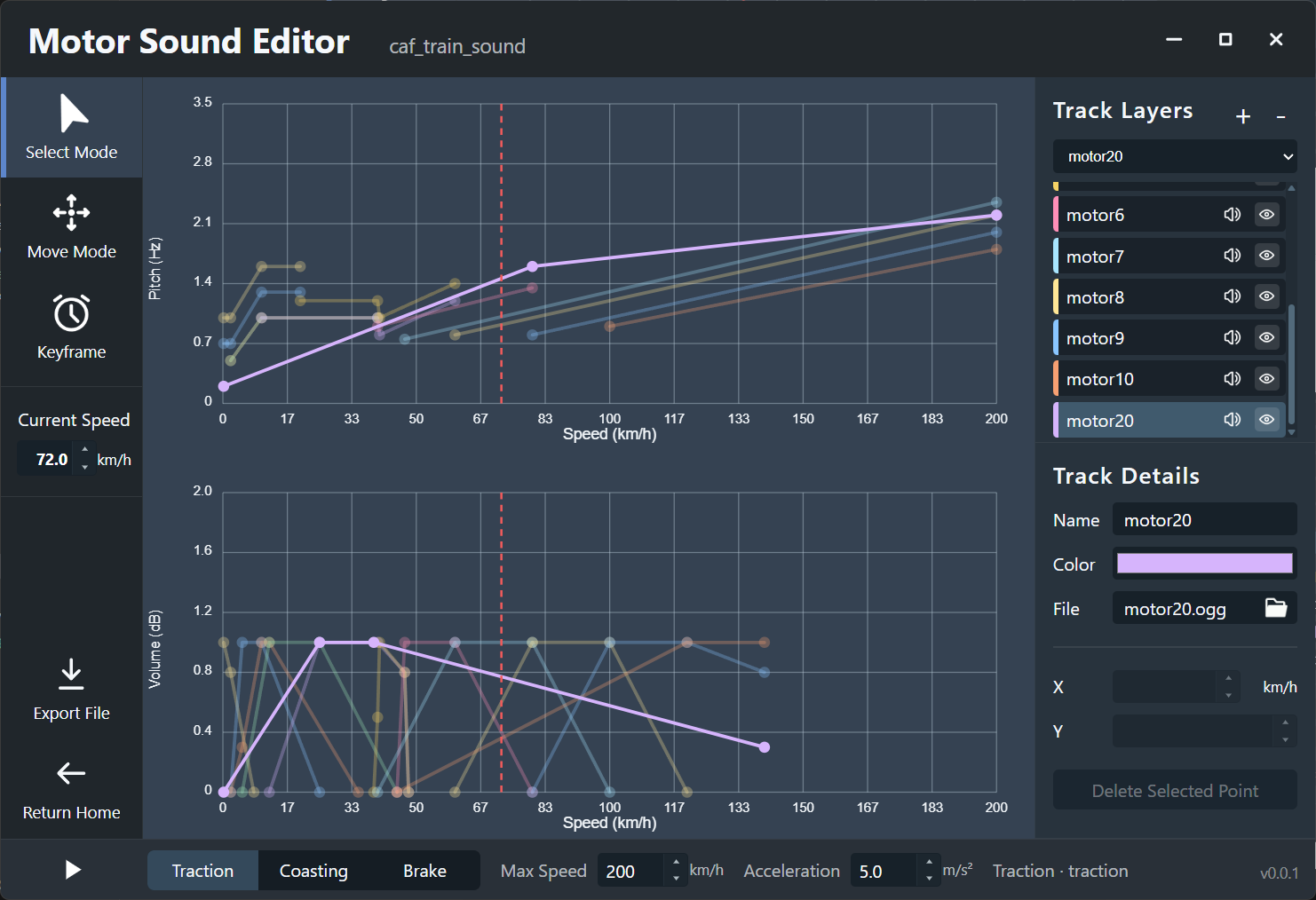Open the Track Layers dropdown showing motor20

1174,156
